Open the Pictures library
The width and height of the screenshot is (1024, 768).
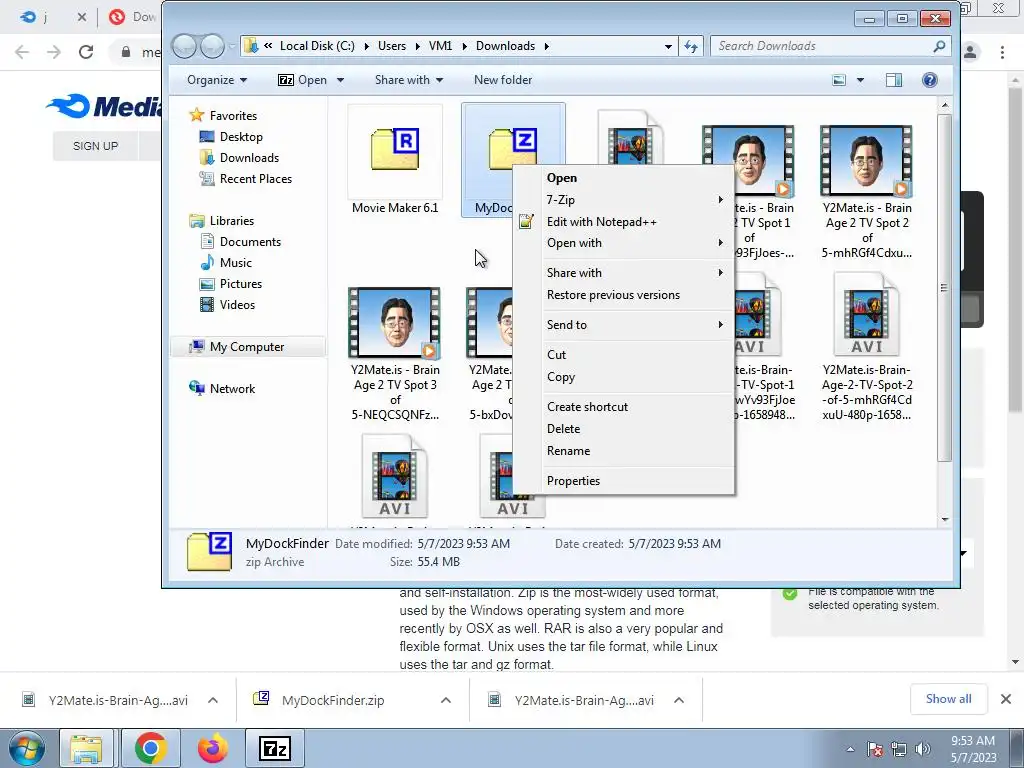(x=240, y=283)
